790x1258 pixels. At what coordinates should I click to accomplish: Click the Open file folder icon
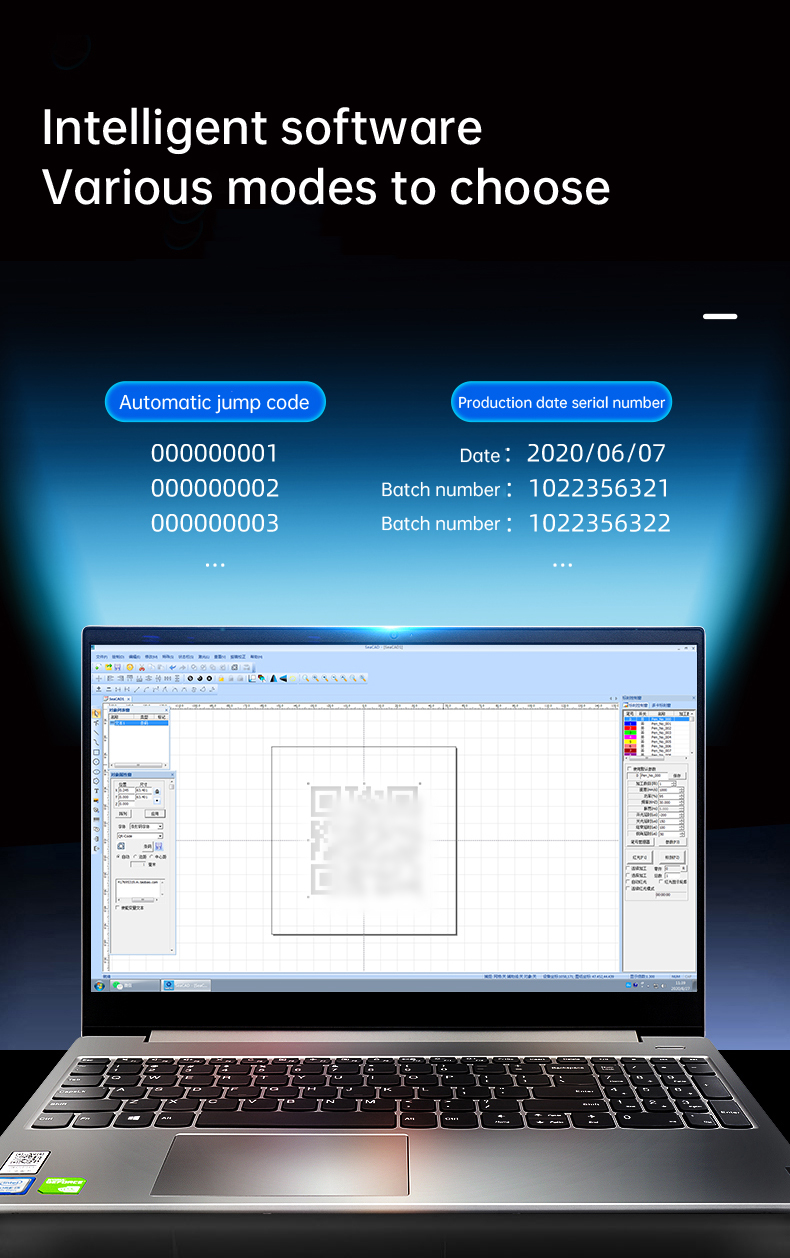point(108,667)
